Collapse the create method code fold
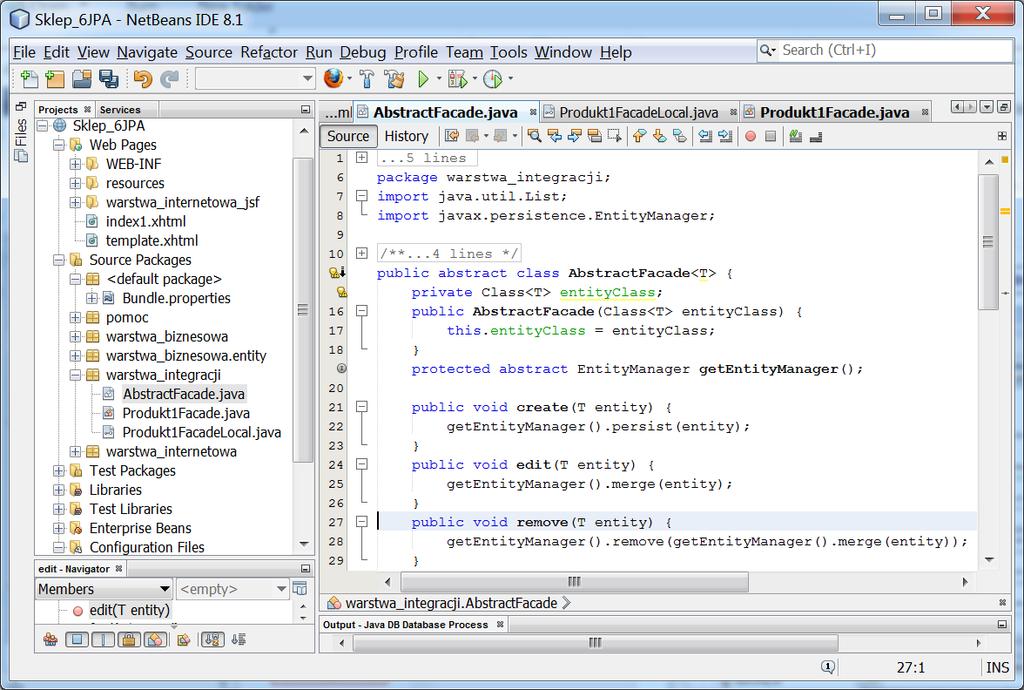Image resolution: width=1024 pixels, height=690 pixels. [x=362, y=407]
